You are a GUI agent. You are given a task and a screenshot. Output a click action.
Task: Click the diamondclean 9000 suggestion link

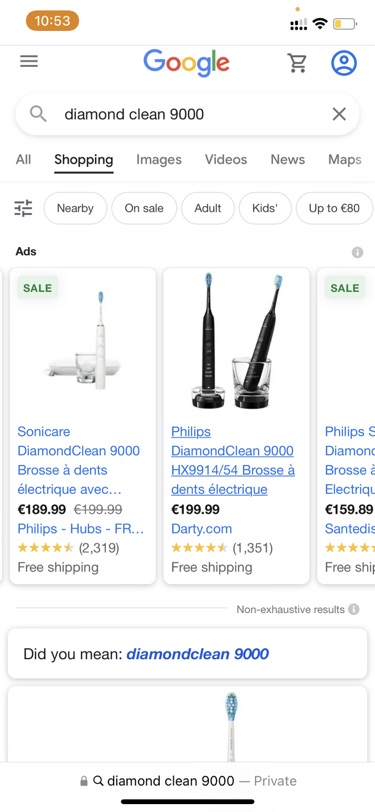[x=197, y=654]
